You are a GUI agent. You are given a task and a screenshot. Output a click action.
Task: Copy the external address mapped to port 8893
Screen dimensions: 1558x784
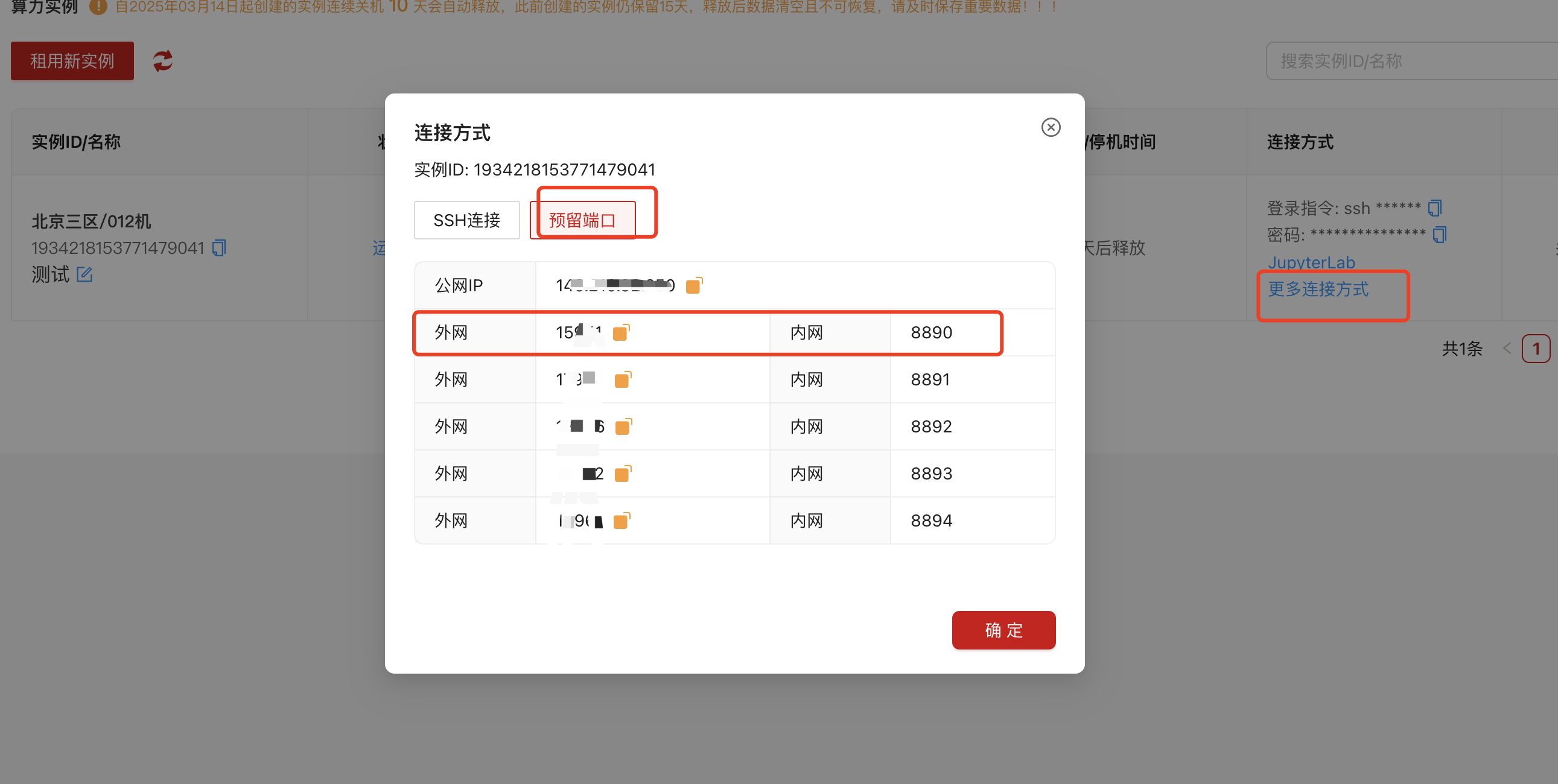click(x=622, y=473)
